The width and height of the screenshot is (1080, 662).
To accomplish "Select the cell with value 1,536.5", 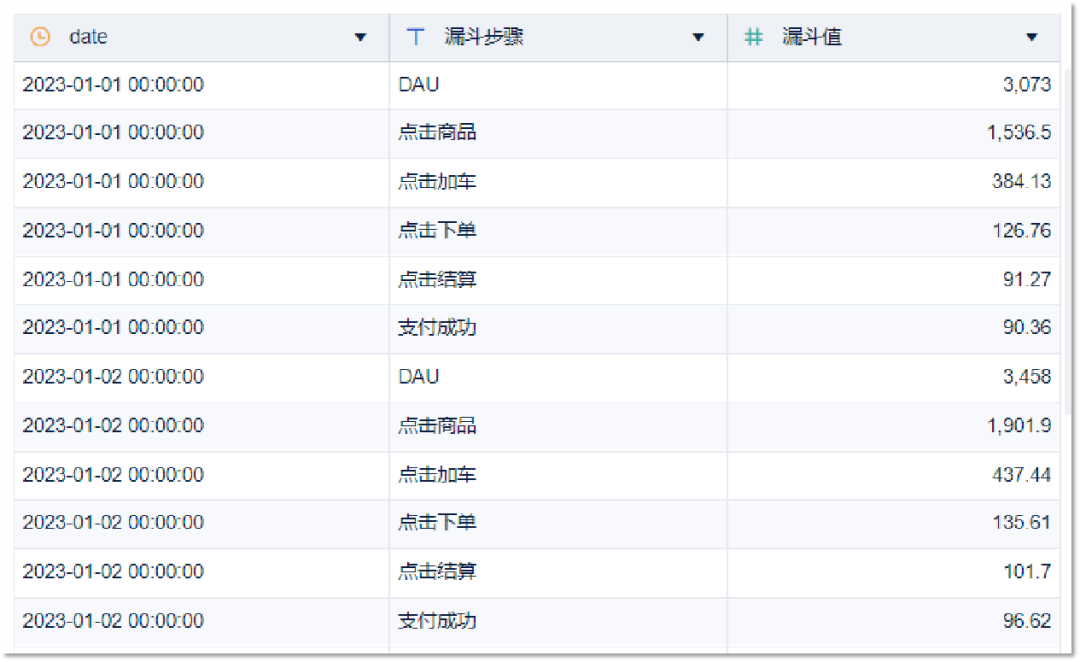I will [x=894, y=133].
